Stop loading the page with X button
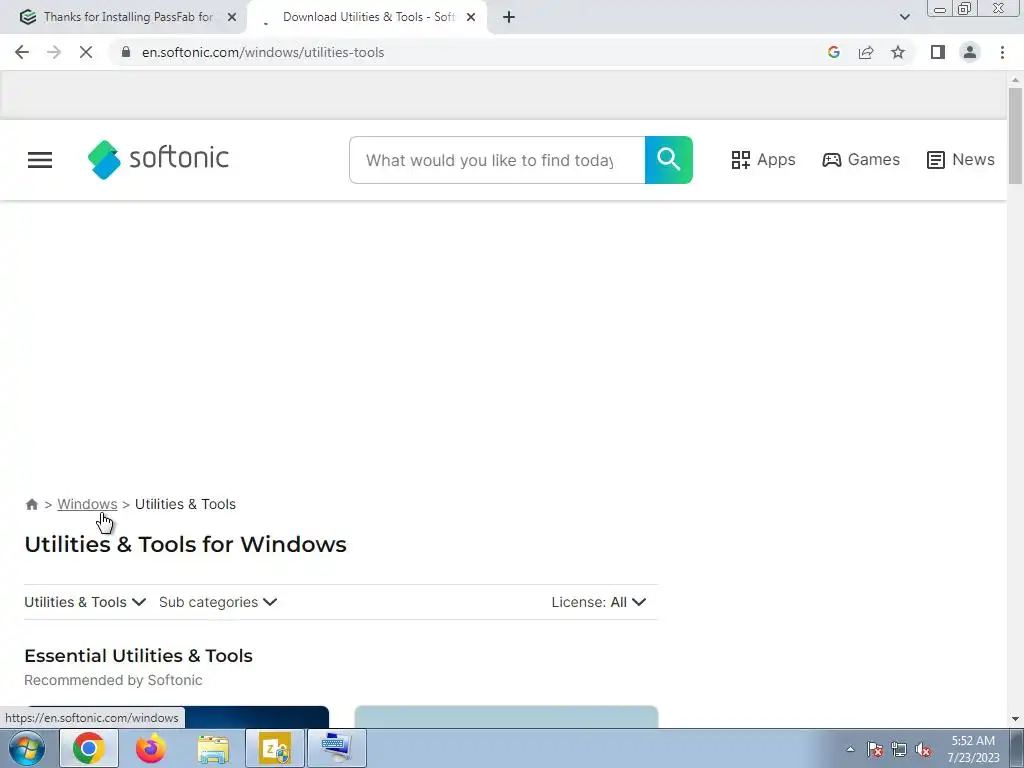 [x=86, y=52]
